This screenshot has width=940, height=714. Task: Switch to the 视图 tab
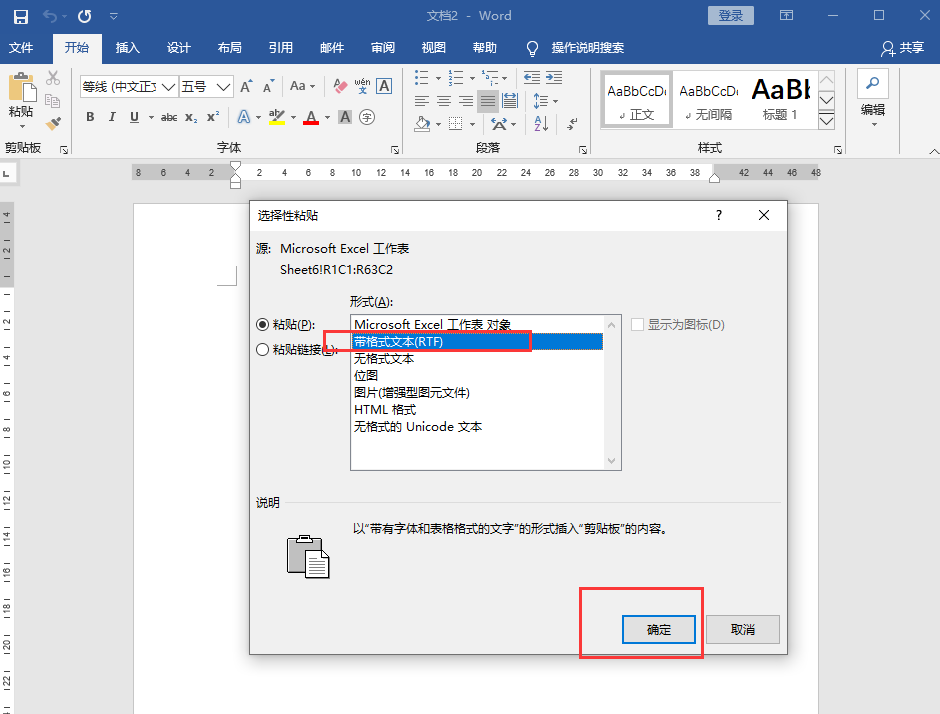pos(434,47)
